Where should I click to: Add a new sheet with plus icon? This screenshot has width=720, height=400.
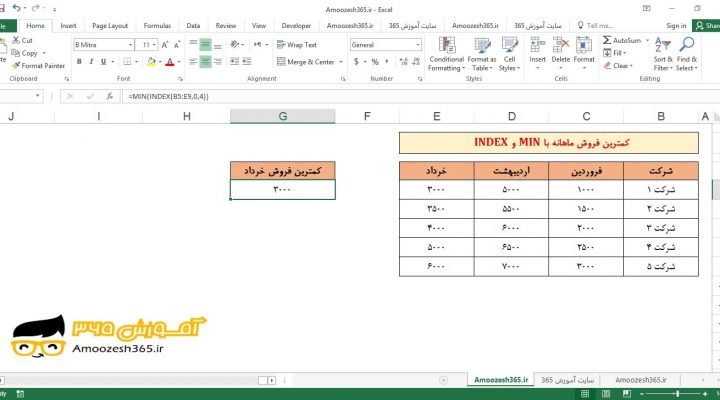pos(443,380)
